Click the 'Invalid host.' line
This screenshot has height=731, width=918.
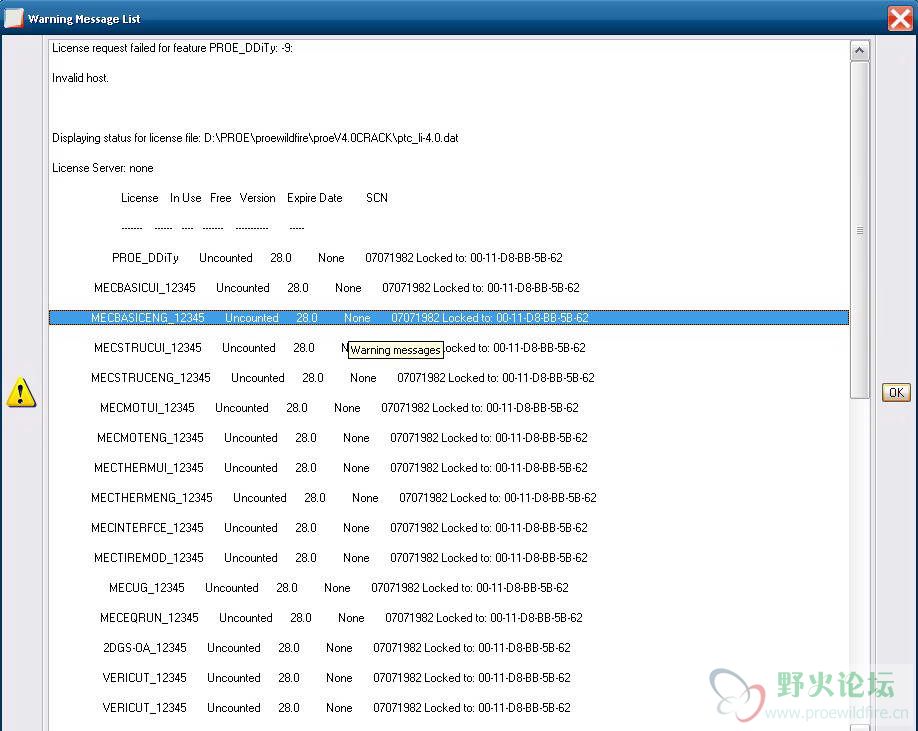(x=449, y=78)
